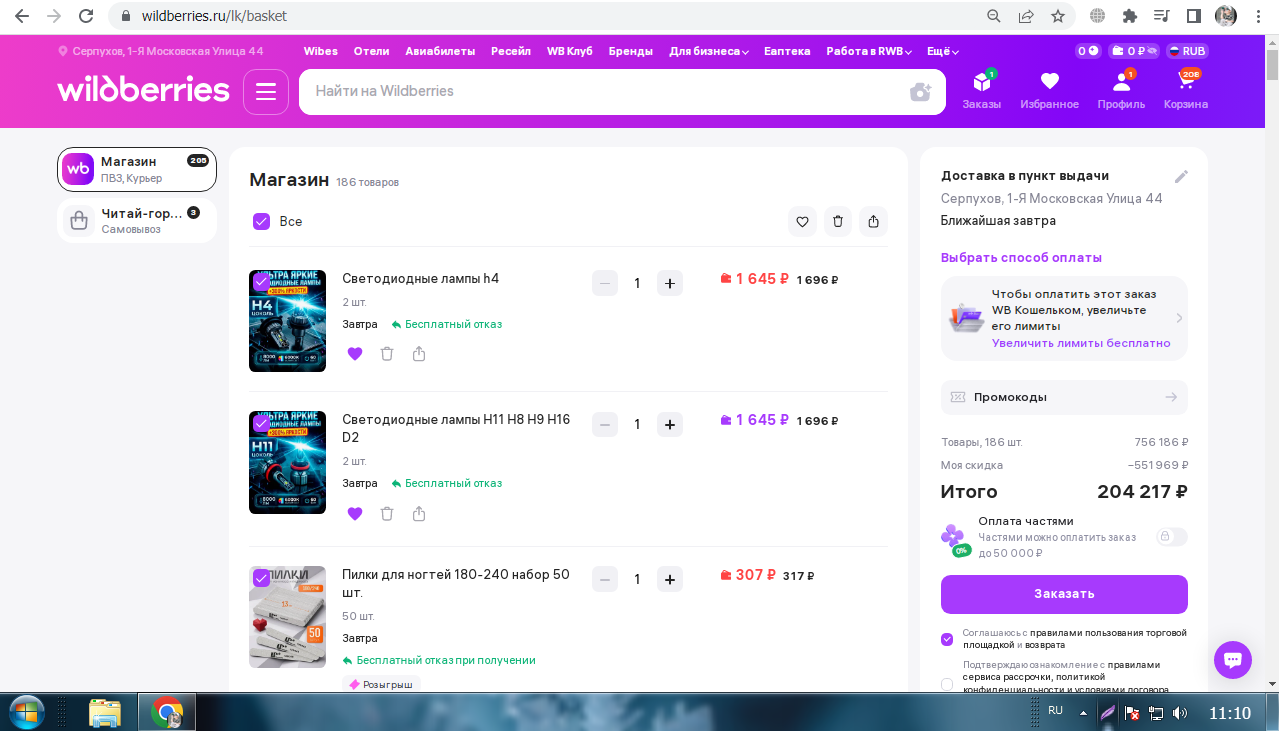Viewport: 1279px width, 731px height.
Task: Toggle favorite heart for Светодиодные лампы h4
Action: coord(355,354)
